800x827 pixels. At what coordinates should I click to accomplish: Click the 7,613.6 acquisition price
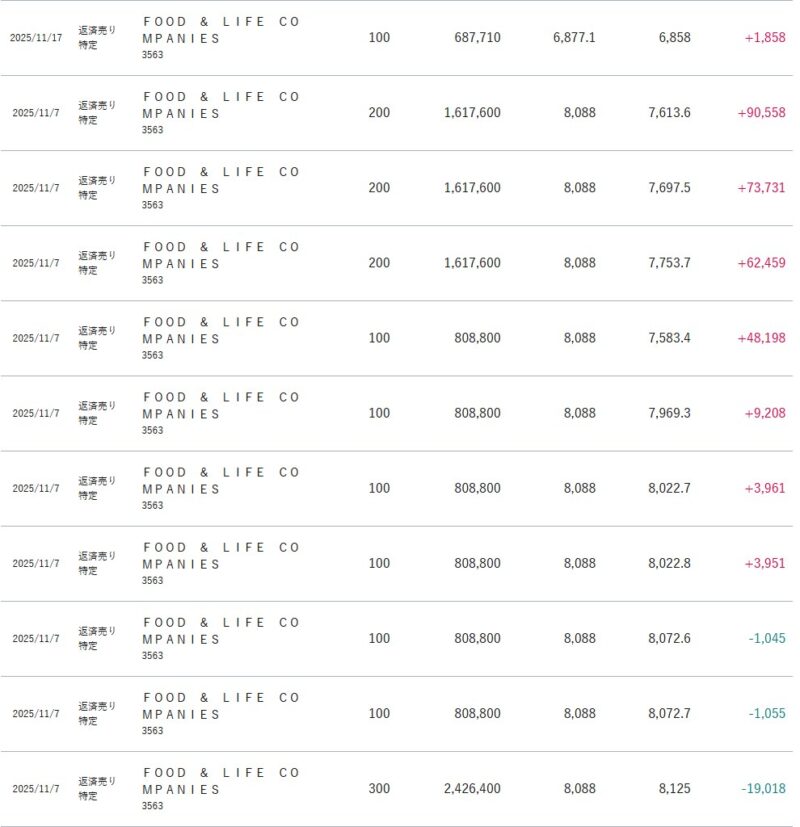click(669, 113)
